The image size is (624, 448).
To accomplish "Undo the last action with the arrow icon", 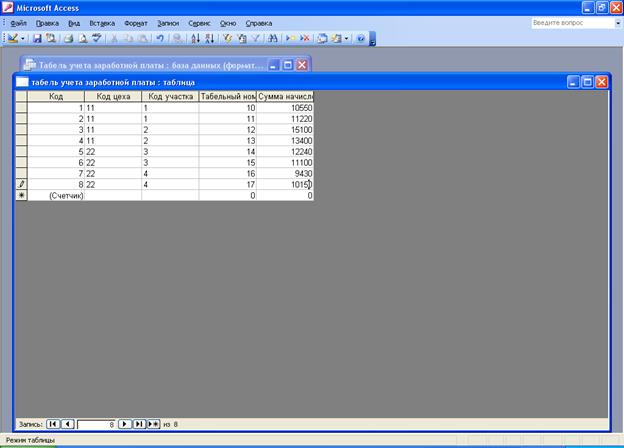I will [x=160, y=38].
